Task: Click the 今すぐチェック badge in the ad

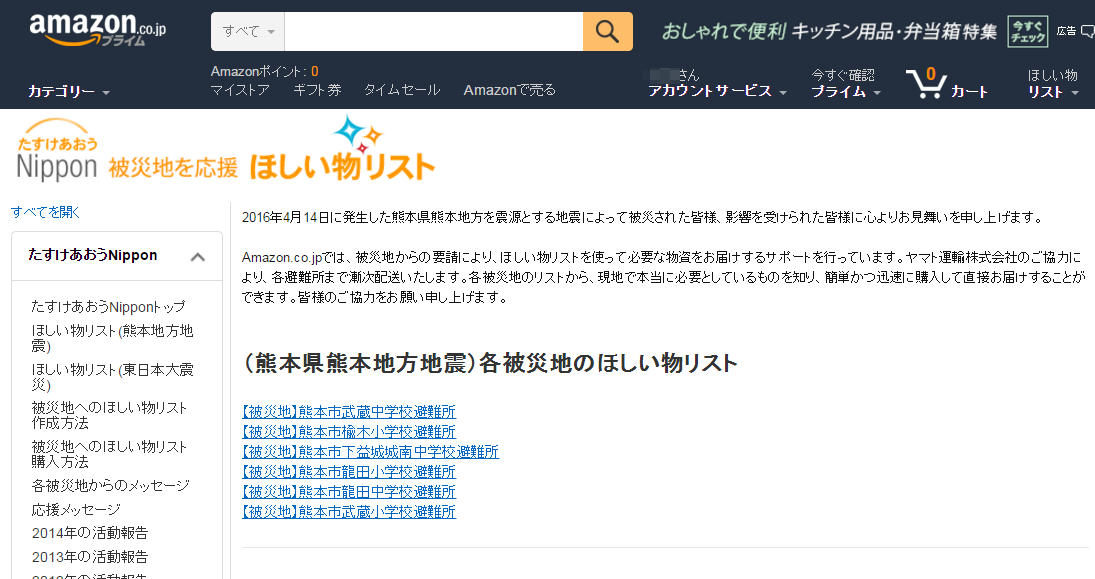Action: [x=1027, y=31]
